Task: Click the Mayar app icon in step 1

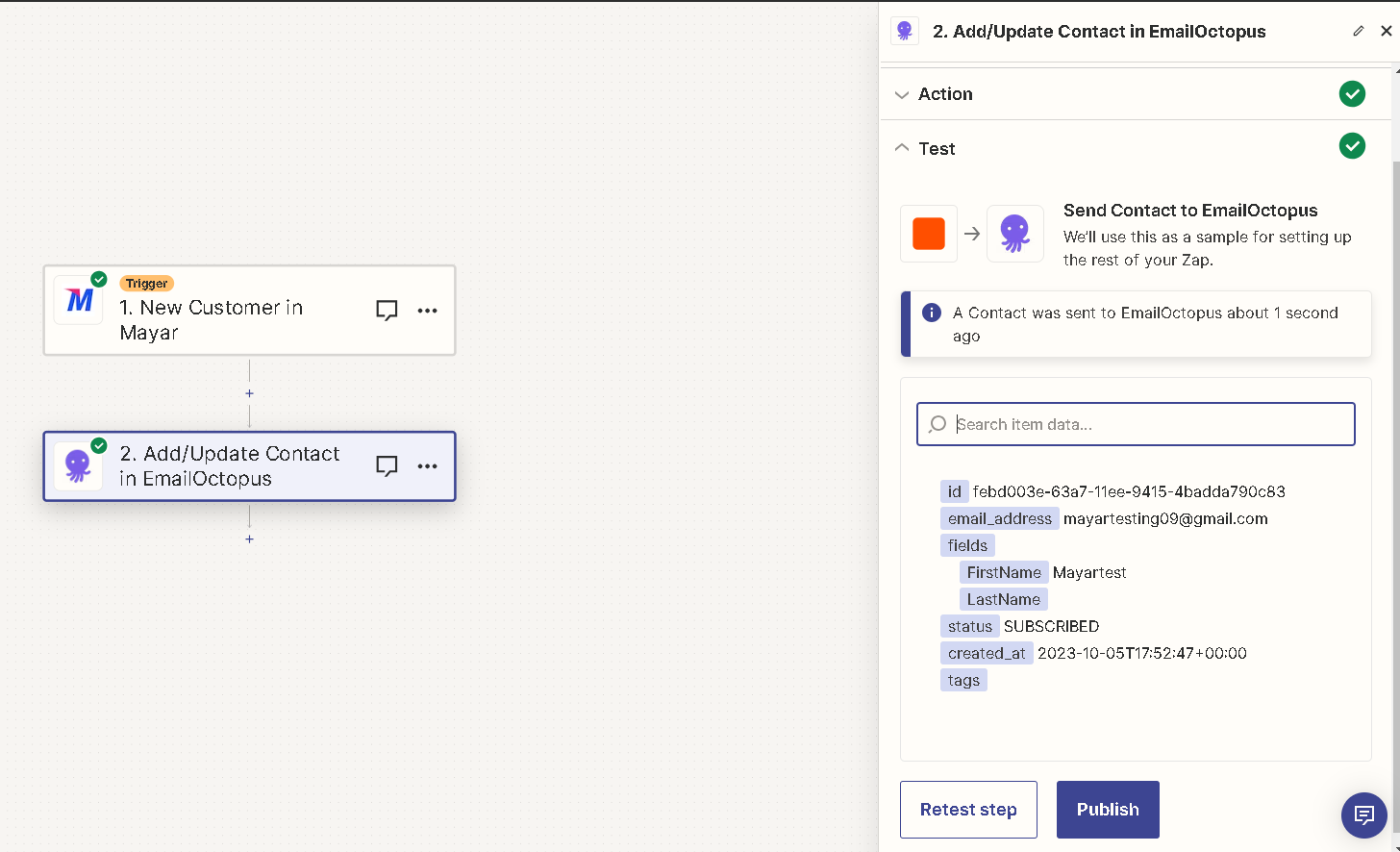Action: 79,300
